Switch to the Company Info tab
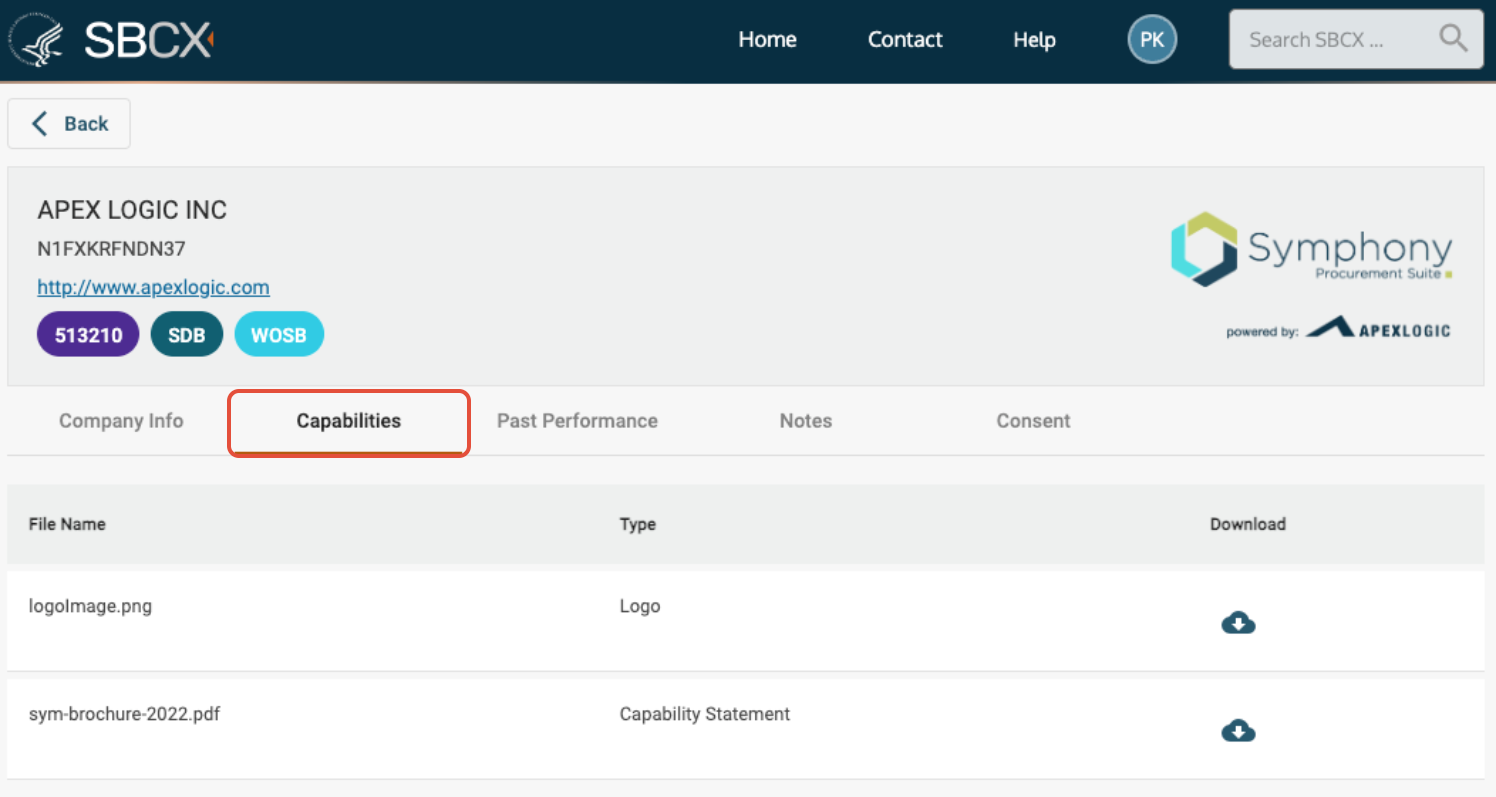This screenshot has height=797, width=1496. (121, 421)
